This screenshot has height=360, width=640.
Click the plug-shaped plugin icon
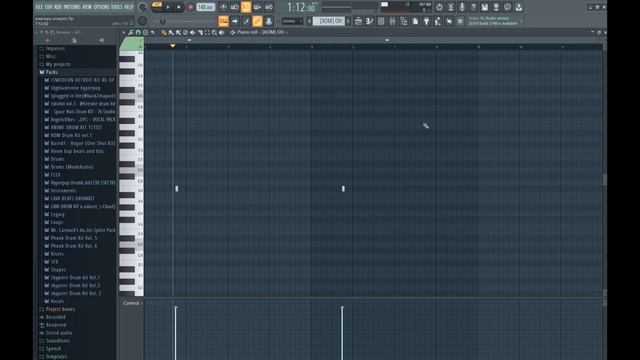click(426, 21)
